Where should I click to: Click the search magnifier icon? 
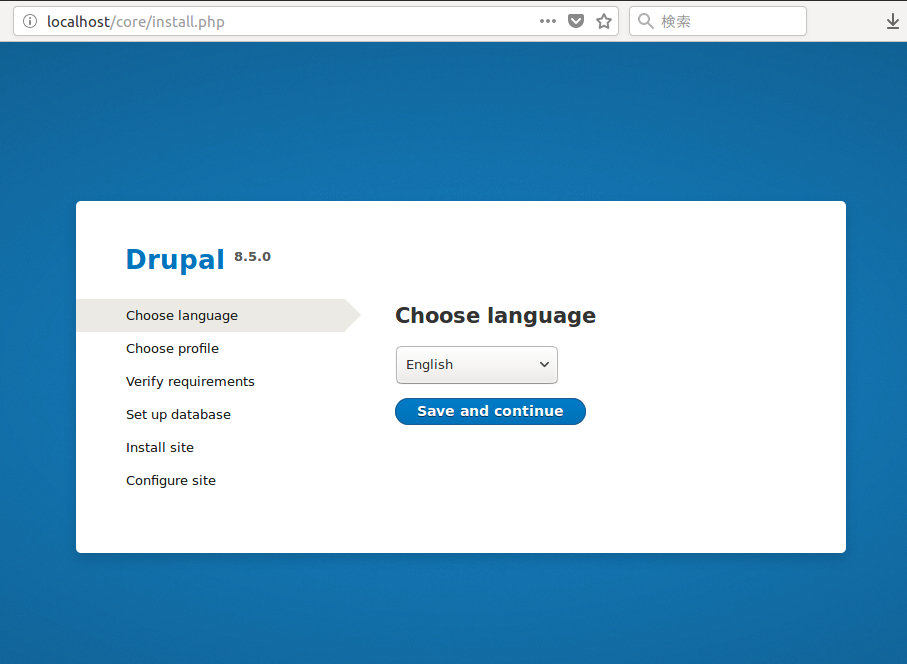tap(646, 21)
